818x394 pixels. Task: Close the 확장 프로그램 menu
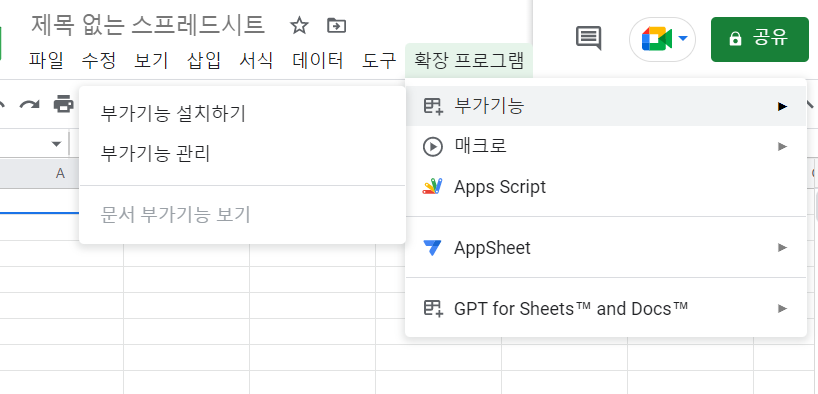pos(468,61)
